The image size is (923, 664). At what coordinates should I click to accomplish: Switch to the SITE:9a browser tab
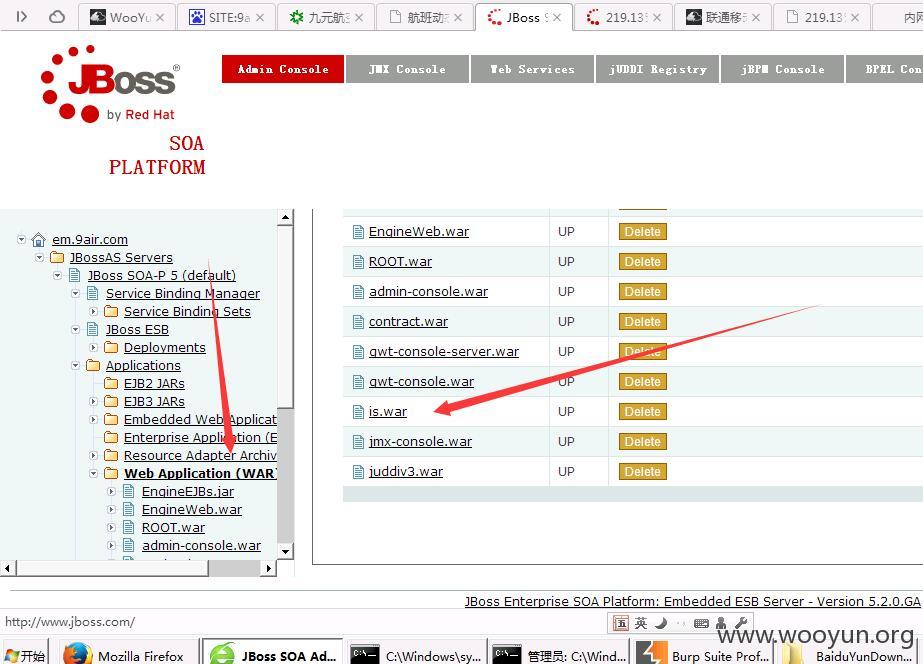[x=227, y=17]
